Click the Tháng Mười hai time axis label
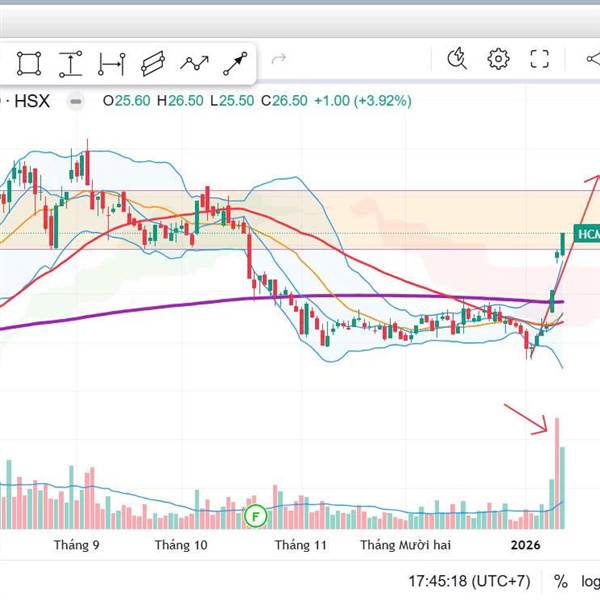600x600 pixels. pos(406,545)
